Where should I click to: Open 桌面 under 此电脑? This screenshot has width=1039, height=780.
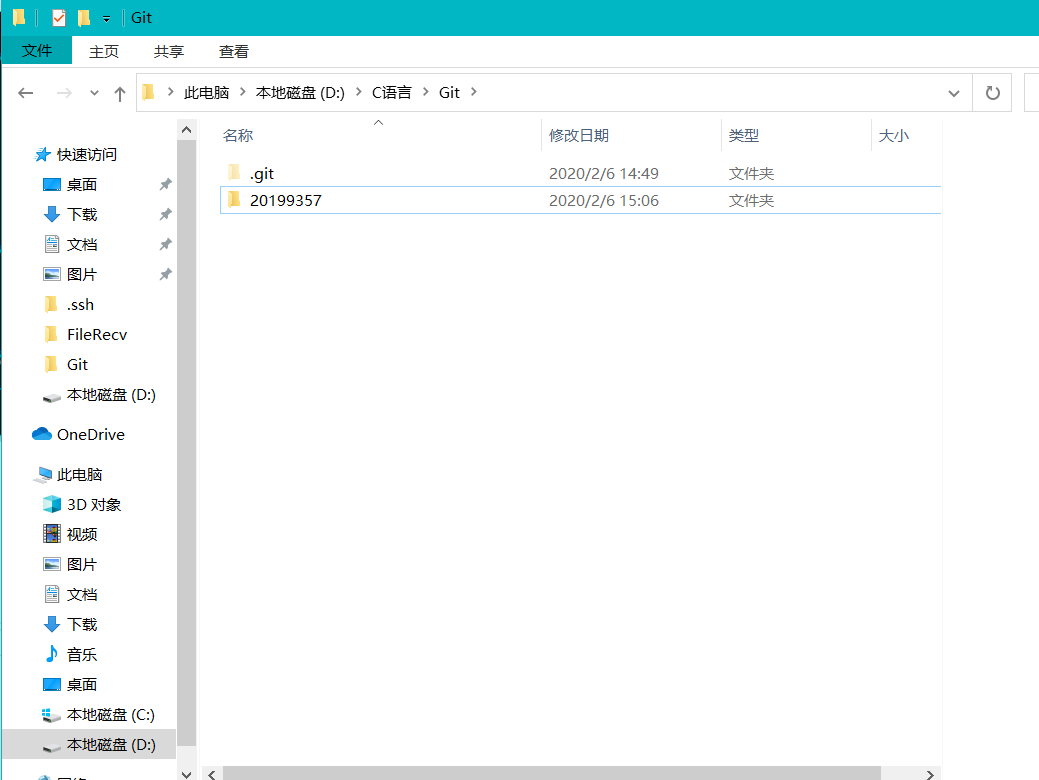pos(82,685)
